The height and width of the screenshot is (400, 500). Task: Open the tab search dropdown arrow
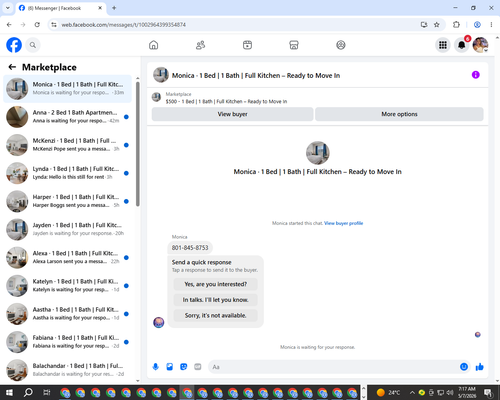click(8, 8)
